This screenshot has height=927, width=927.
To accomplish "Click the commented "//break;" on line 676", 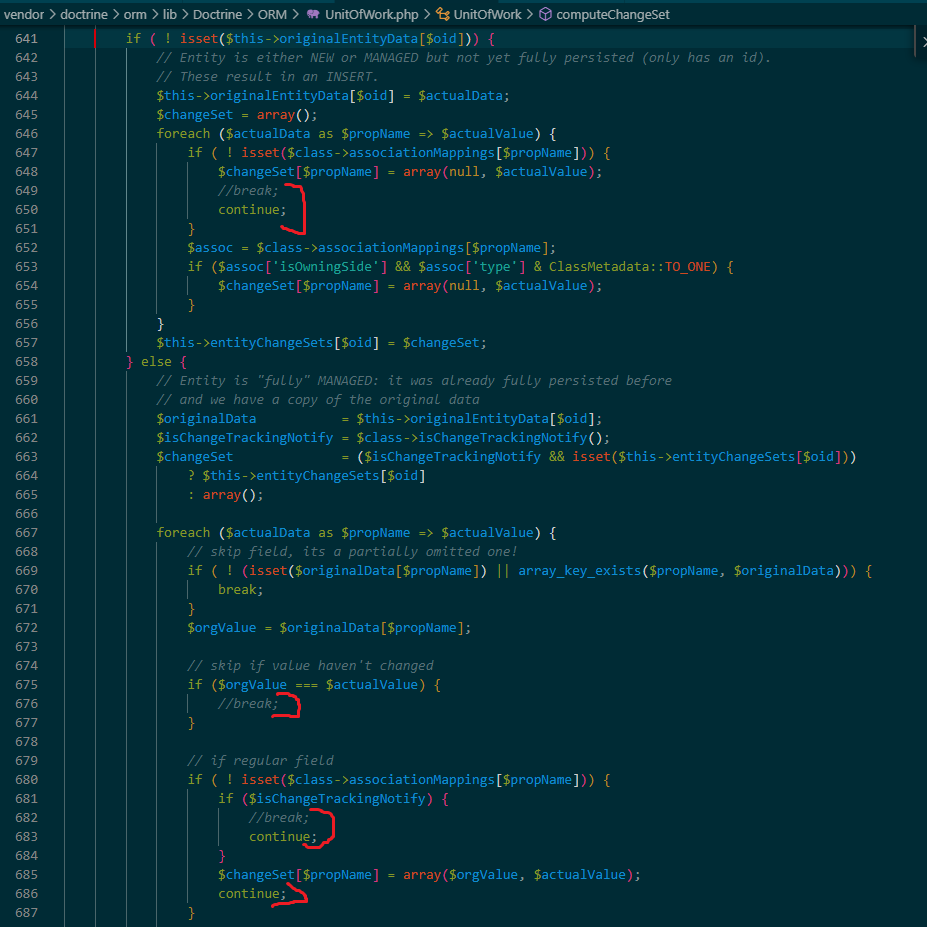I will click(x=248, y=703).
